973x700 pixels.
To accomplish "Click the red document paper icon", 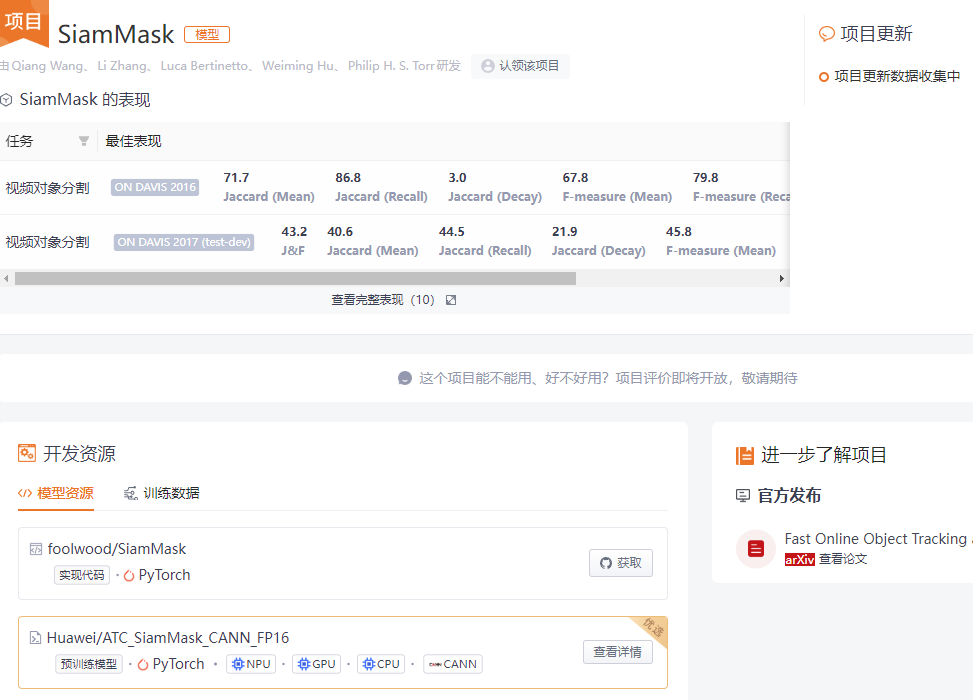I will click(756, 549).
